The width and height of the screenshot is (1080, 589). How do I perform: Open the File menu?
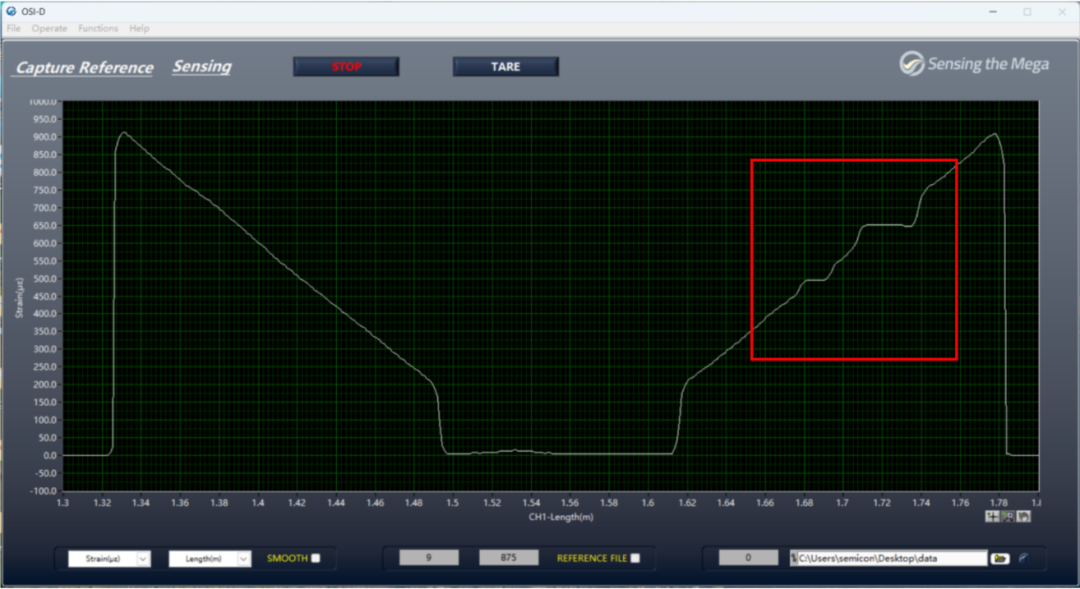pyautogui.click(x=14, y=28)
